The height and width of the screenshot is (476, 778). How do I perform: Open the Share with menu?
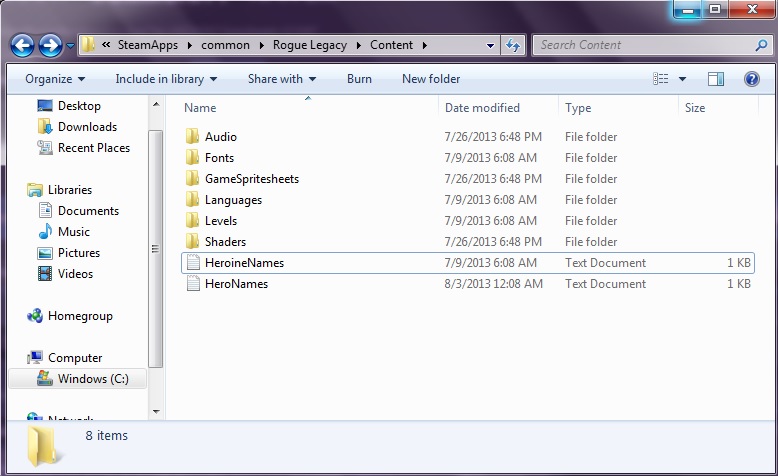(282, 79)
